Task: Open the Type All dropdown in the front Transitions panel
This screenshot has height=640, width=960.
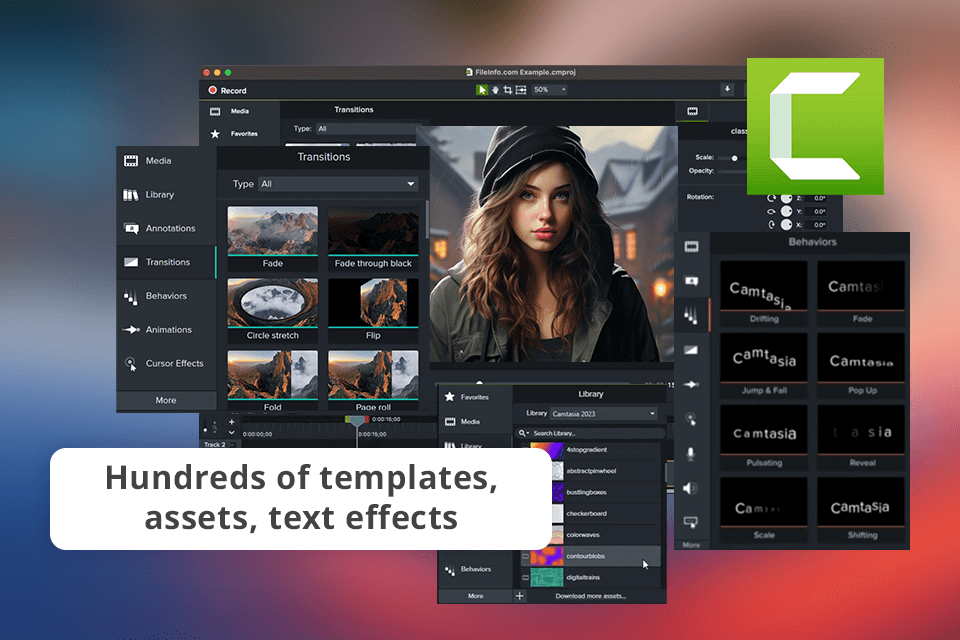Action: tap(338, 184)
